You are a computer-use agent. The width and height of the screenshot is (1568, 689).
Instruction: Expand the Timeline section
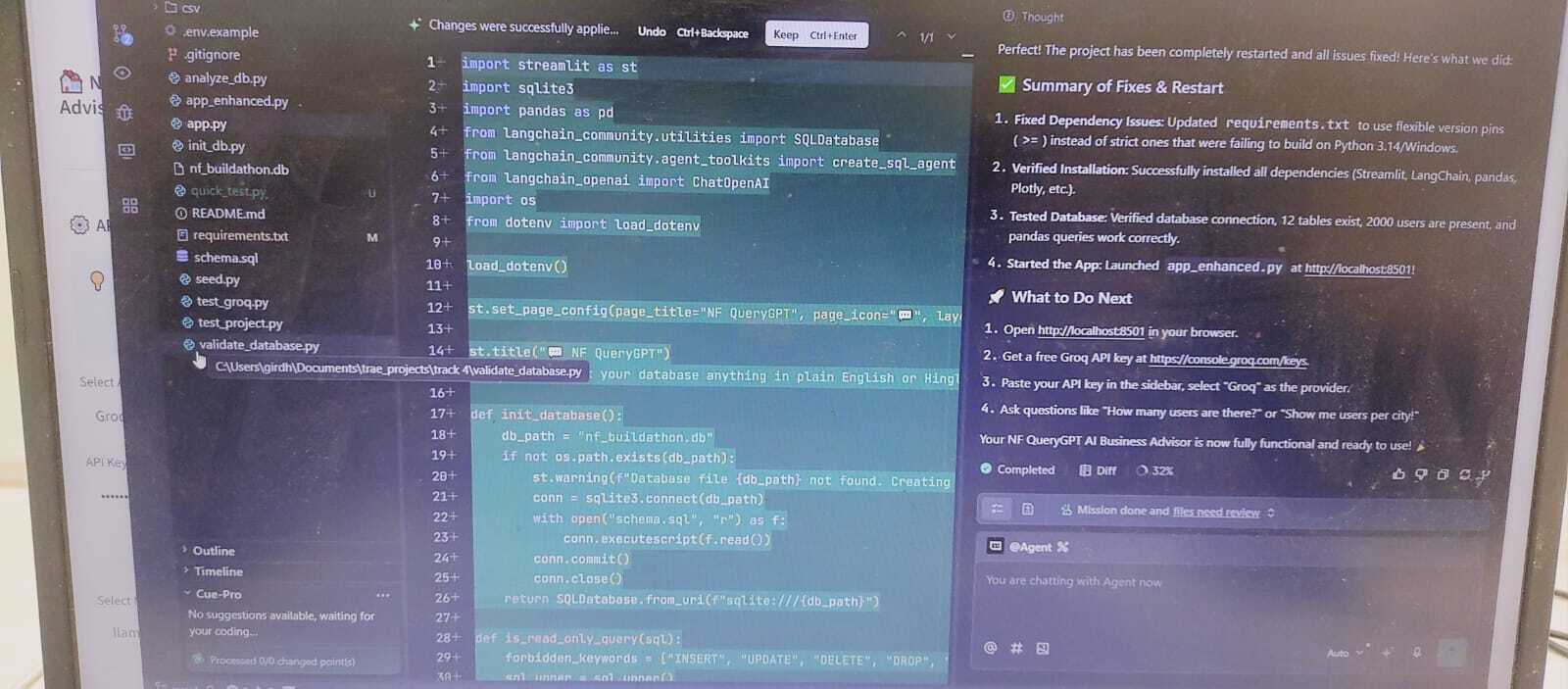[217, 571]
